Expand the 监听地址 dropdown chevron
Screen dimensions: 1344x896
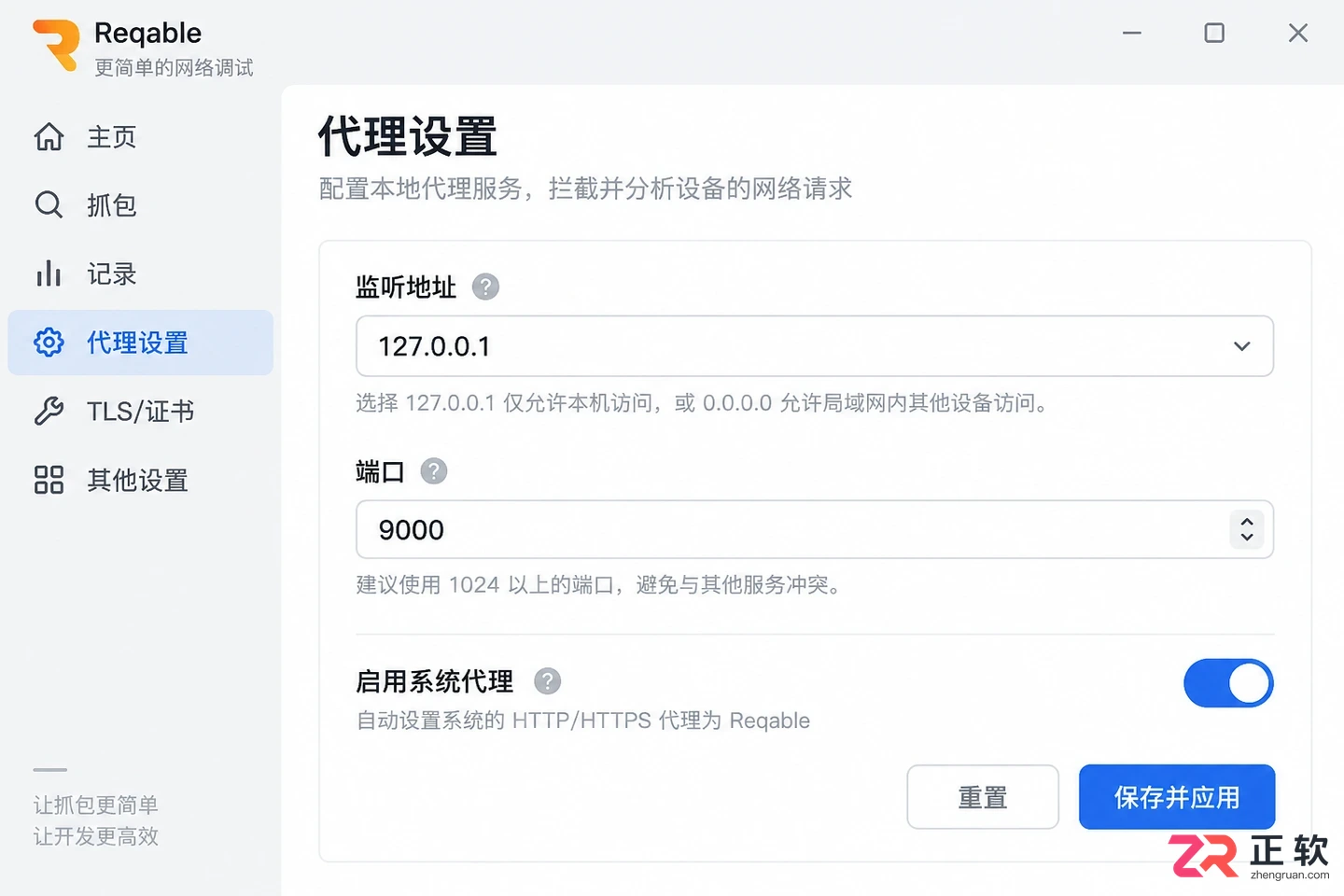[1241, 346]
